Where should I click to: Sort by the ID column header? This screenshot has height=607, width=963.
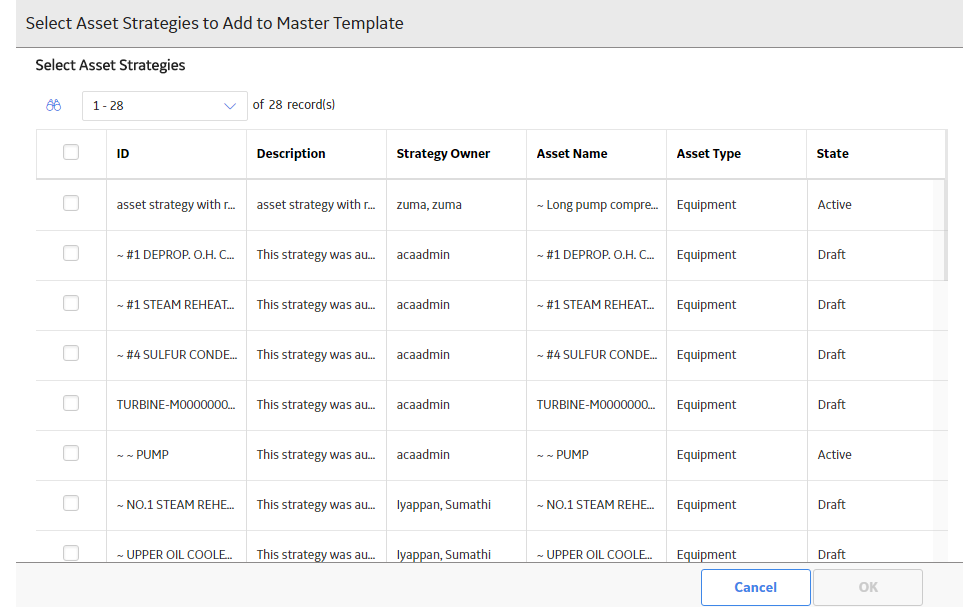coord(123,154)
